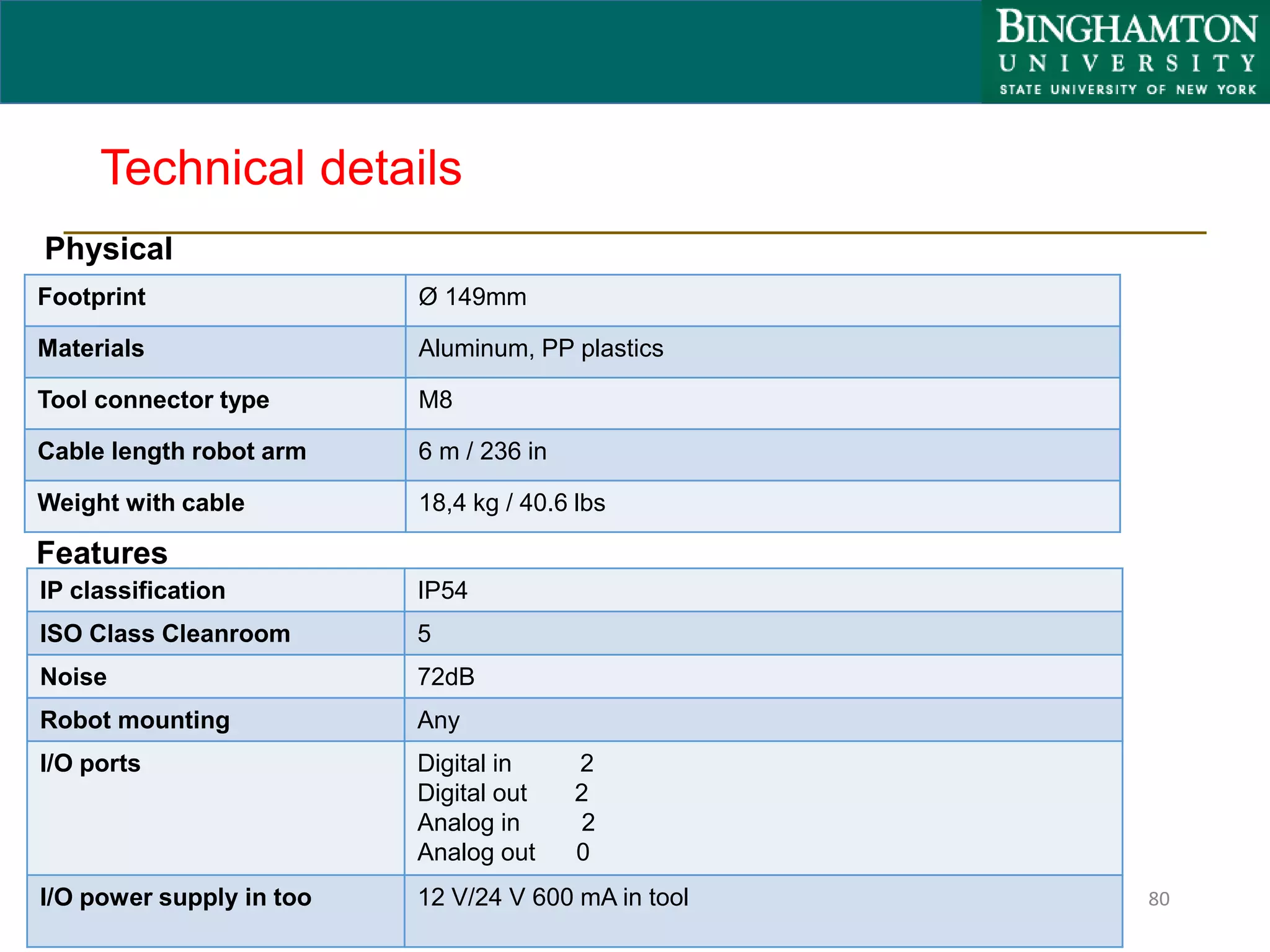Select the M8 connector value
Screen dimensions: 1270x952
pos(435,400)
